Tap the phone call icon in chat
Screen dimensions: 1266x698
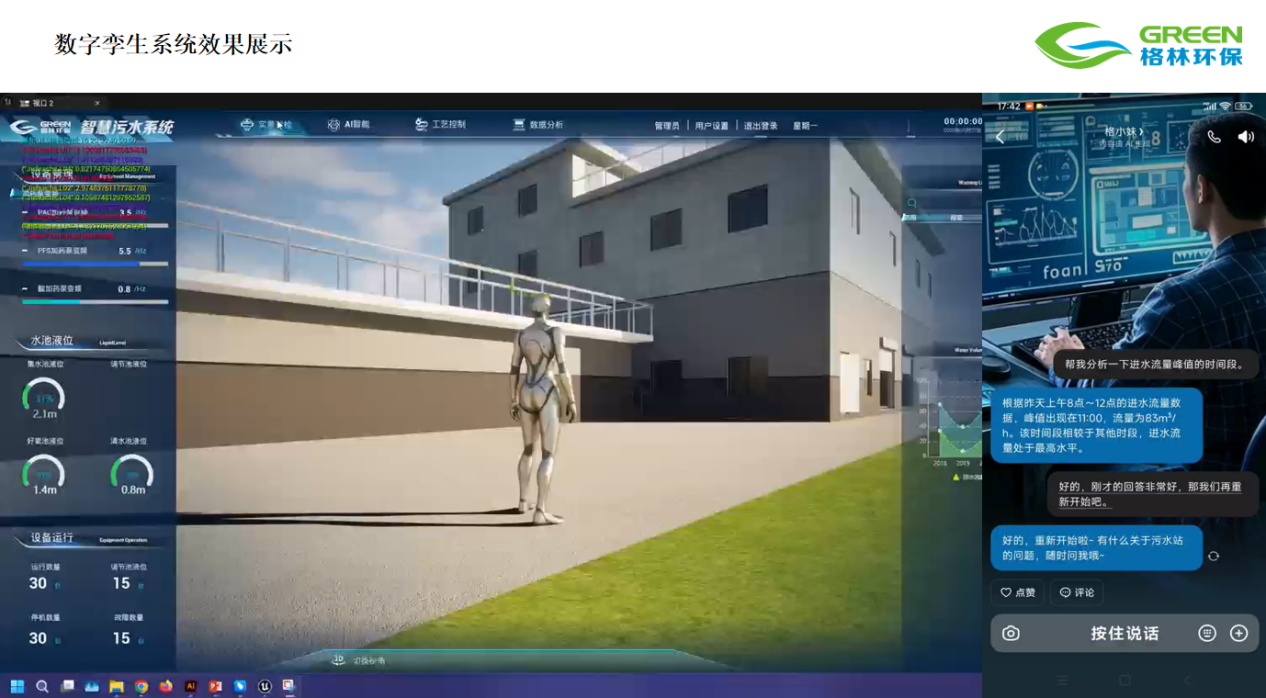point(1213,137)
